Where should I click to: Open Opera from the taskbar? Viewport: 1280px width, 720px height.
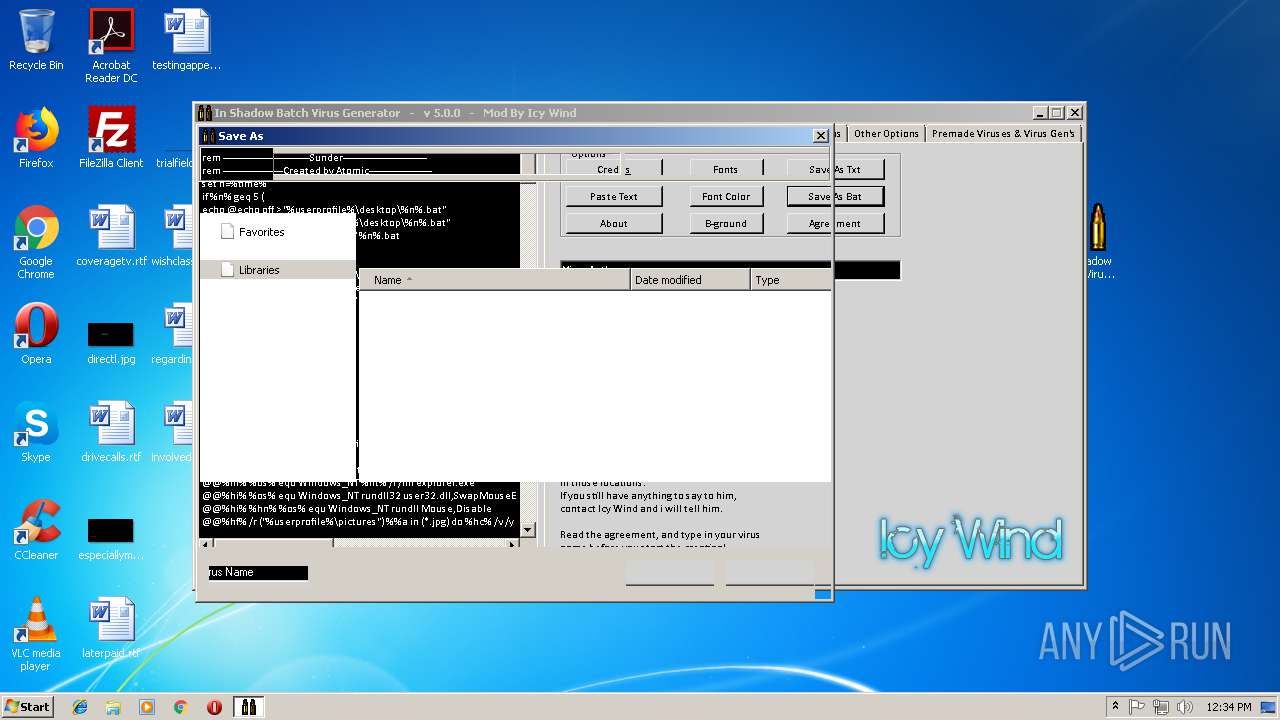point(214,707)
